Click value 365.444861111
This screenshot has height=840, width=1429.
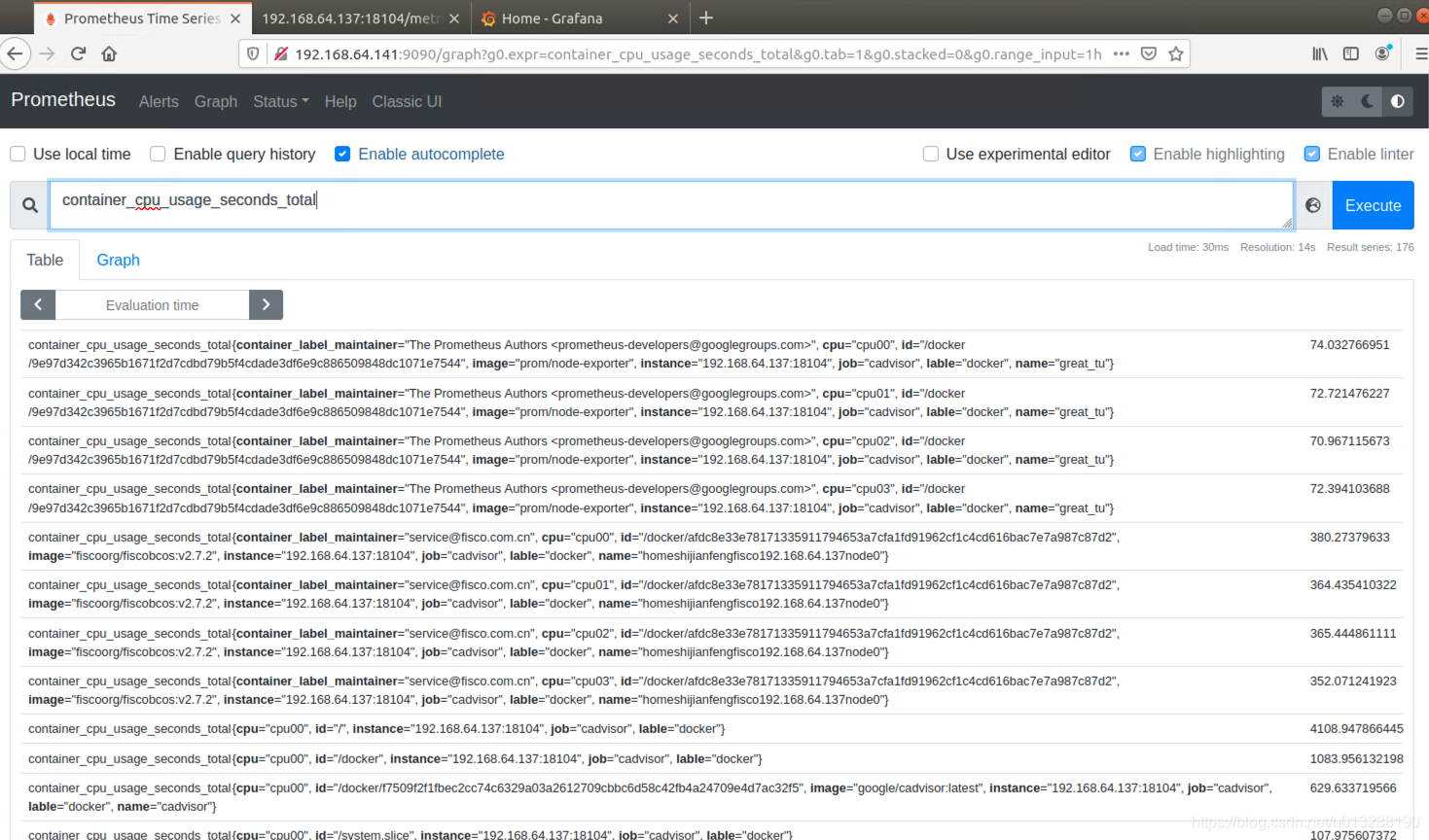pos(1353,633)
